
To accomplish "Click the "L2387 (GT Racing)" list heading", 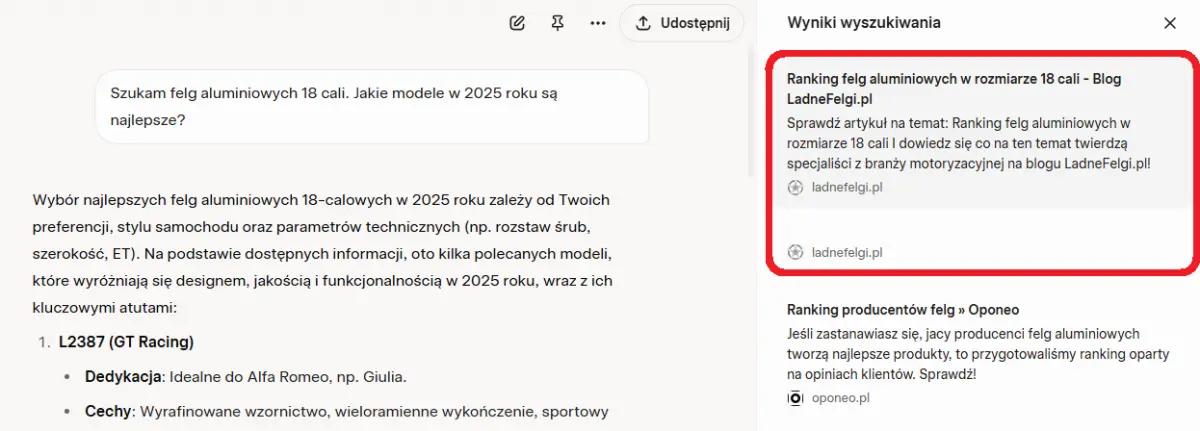I will click(126, 342).
